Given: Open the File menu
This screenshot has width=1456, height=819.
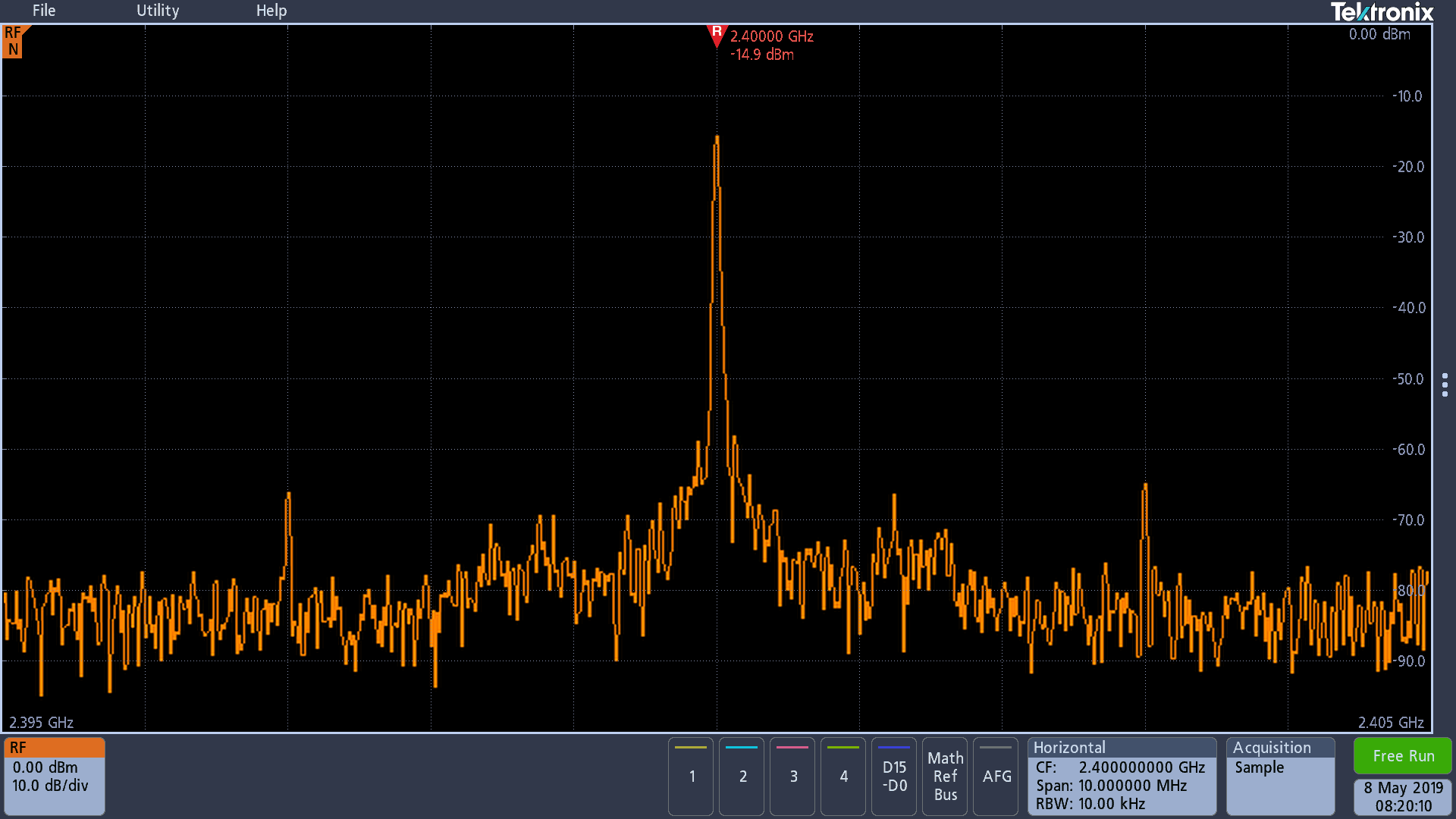Looking at the screenshot, I should 43,11.
